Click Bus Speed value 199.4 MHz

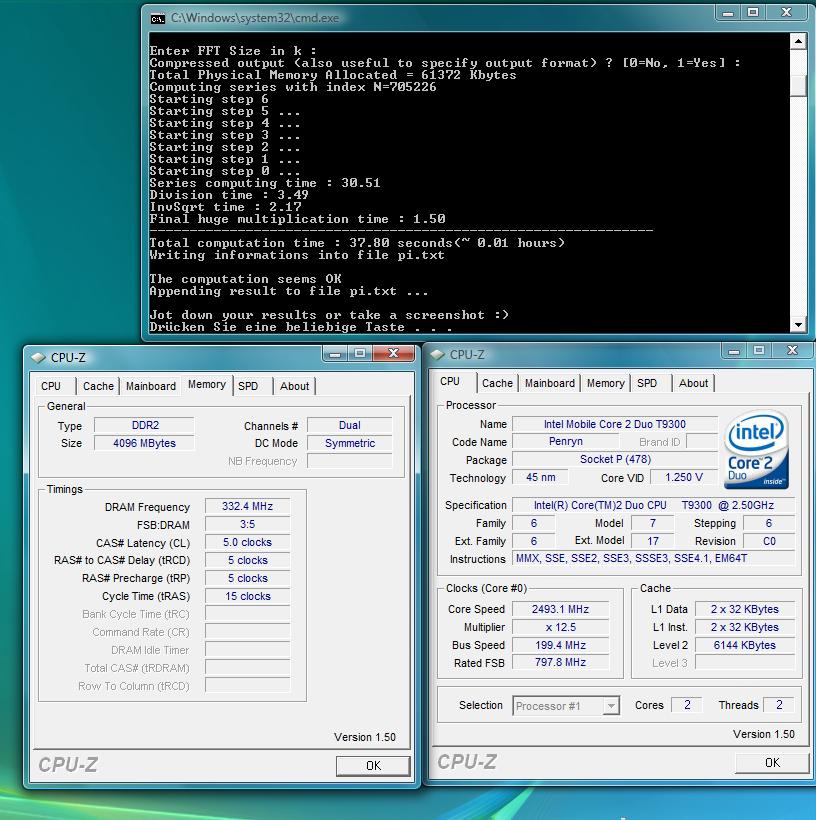click(x=560, y=645)
